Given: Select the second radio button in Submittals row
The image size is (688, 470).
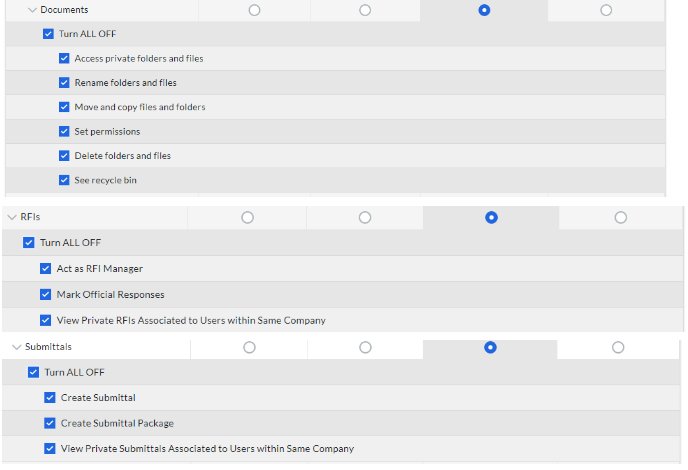Looking at the screenshot, I should click(x=365, y=347).
